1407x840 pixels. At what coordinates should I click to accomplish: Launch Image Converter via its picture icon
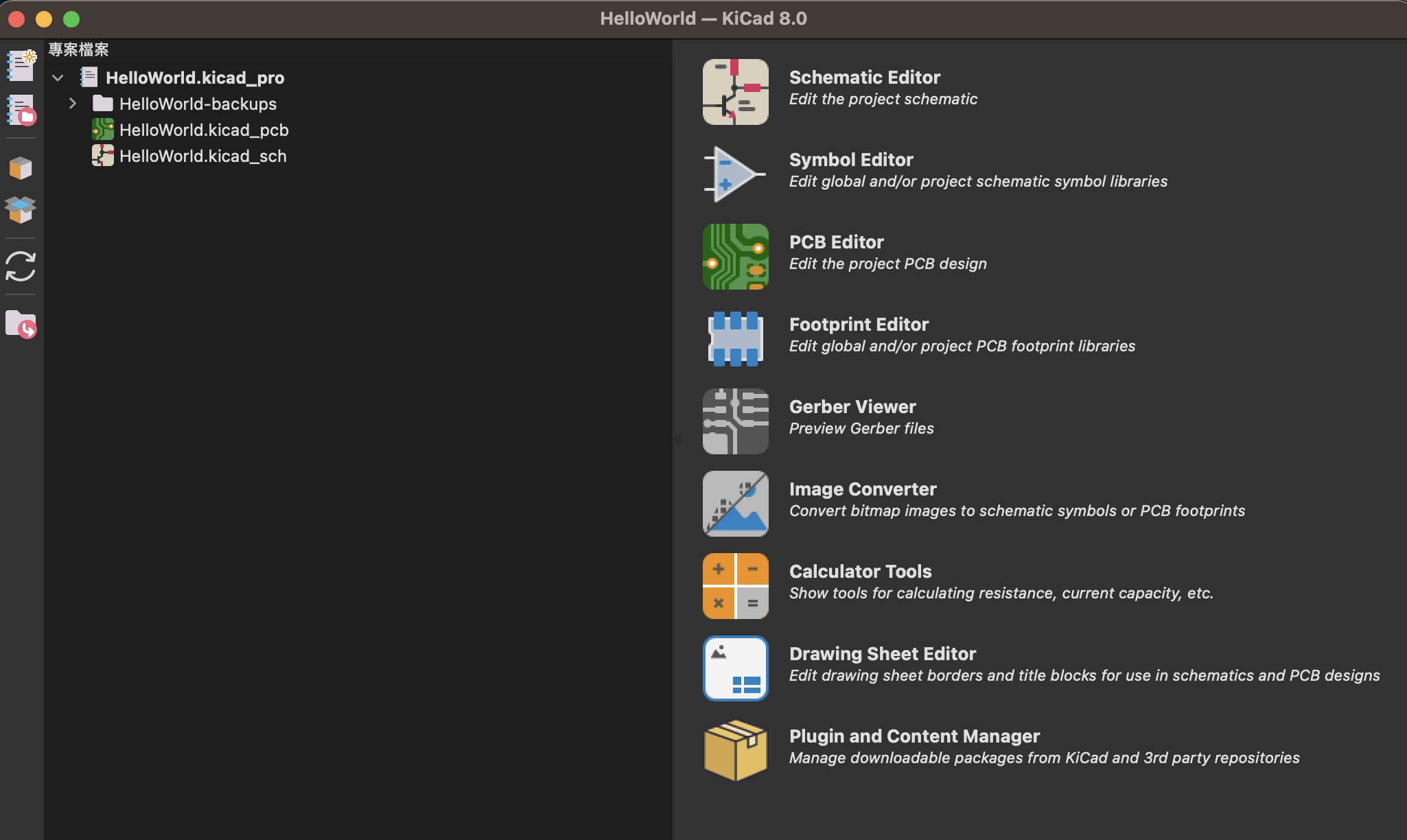tap(735, 504)
